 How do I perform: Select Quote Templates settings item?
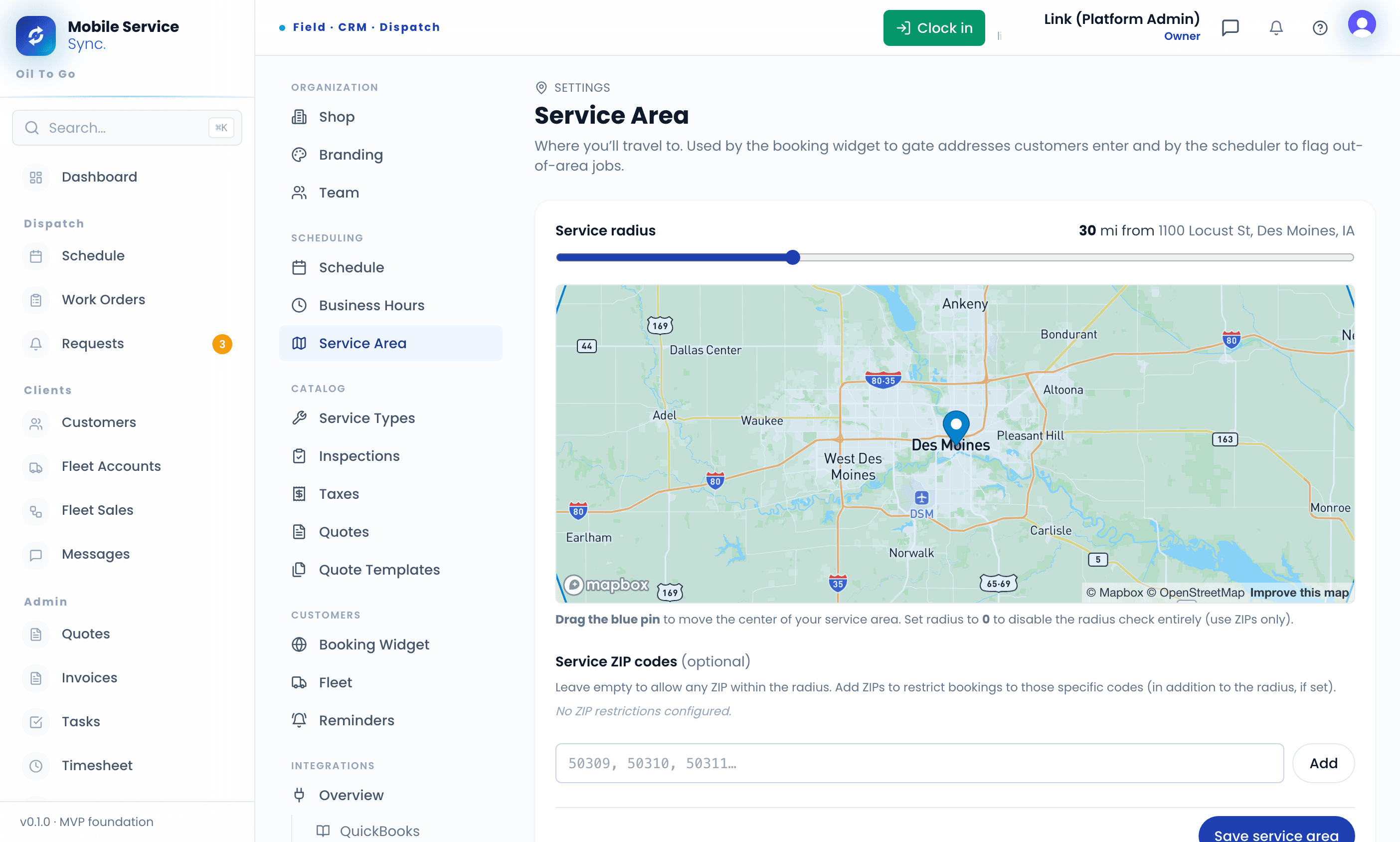391,570
